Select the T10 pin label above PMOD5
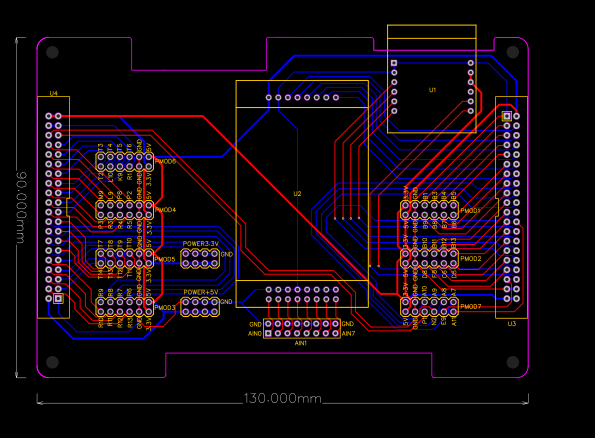The image size is (595, 438). click(x=129, y=242)
